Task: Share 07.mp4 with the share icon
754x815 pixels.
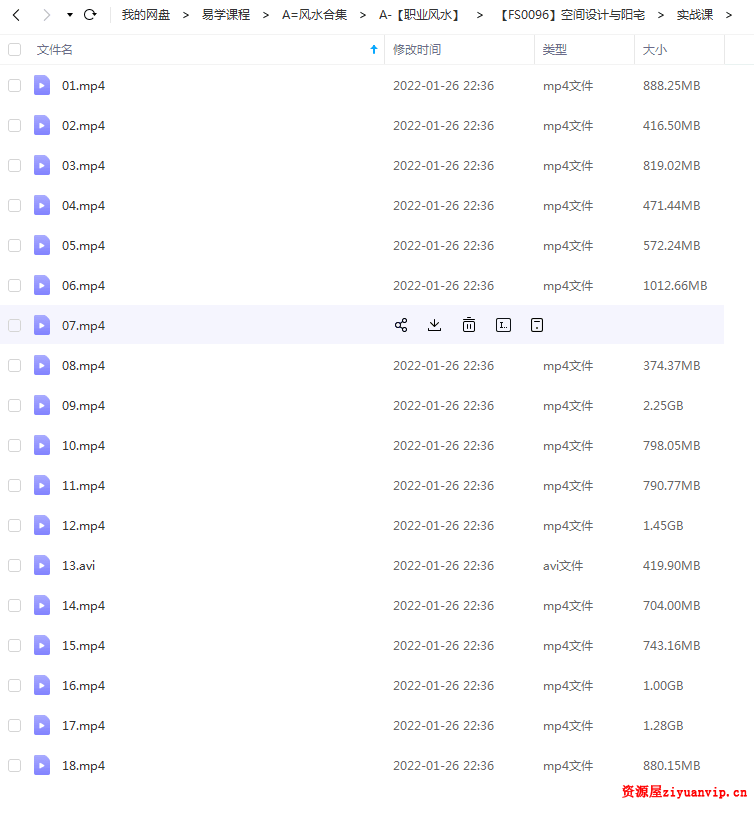Action: pyautogui.click(x=401, y=325)
